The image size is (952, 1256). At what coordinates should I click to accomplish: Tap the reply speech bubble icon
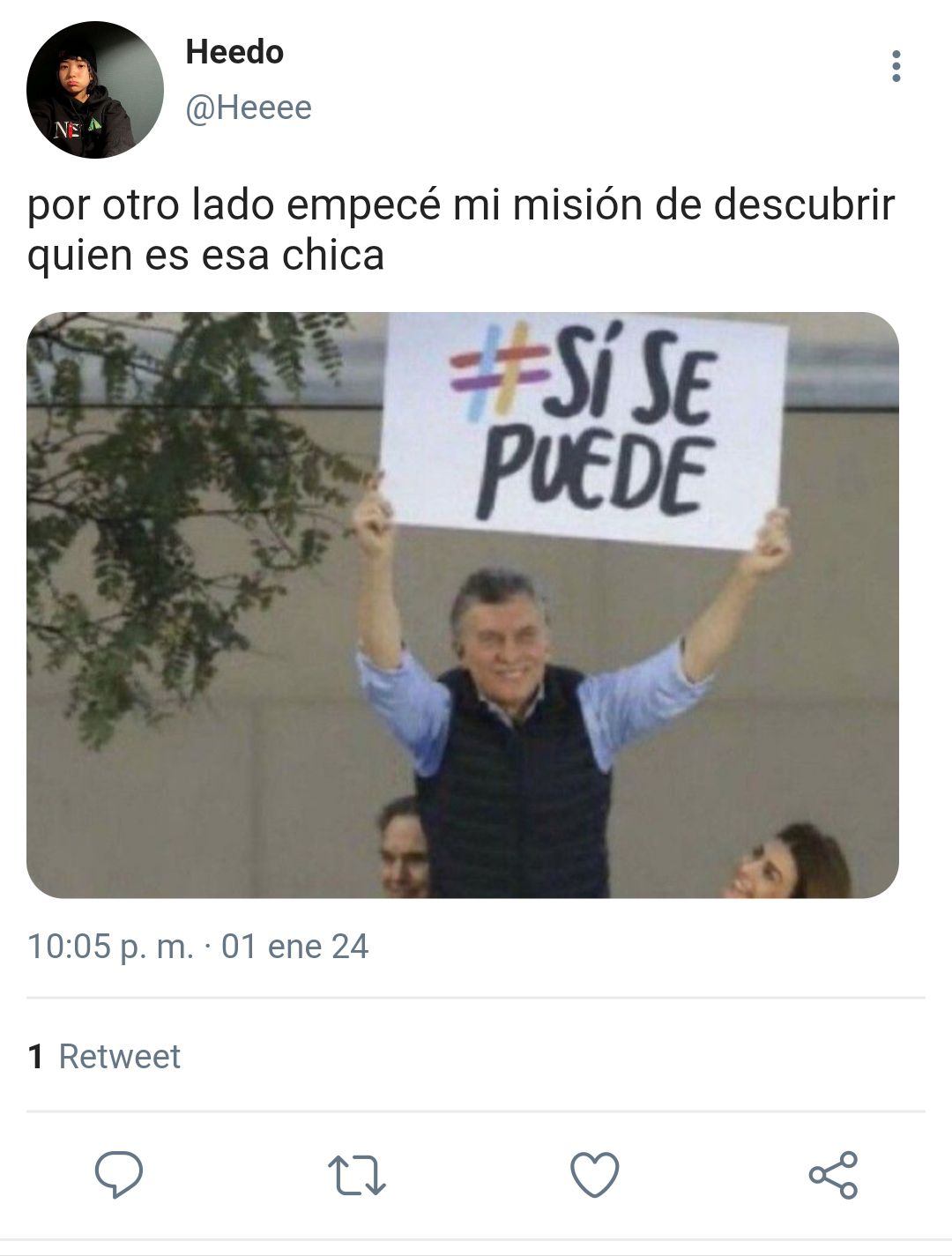pos(119,1175)
